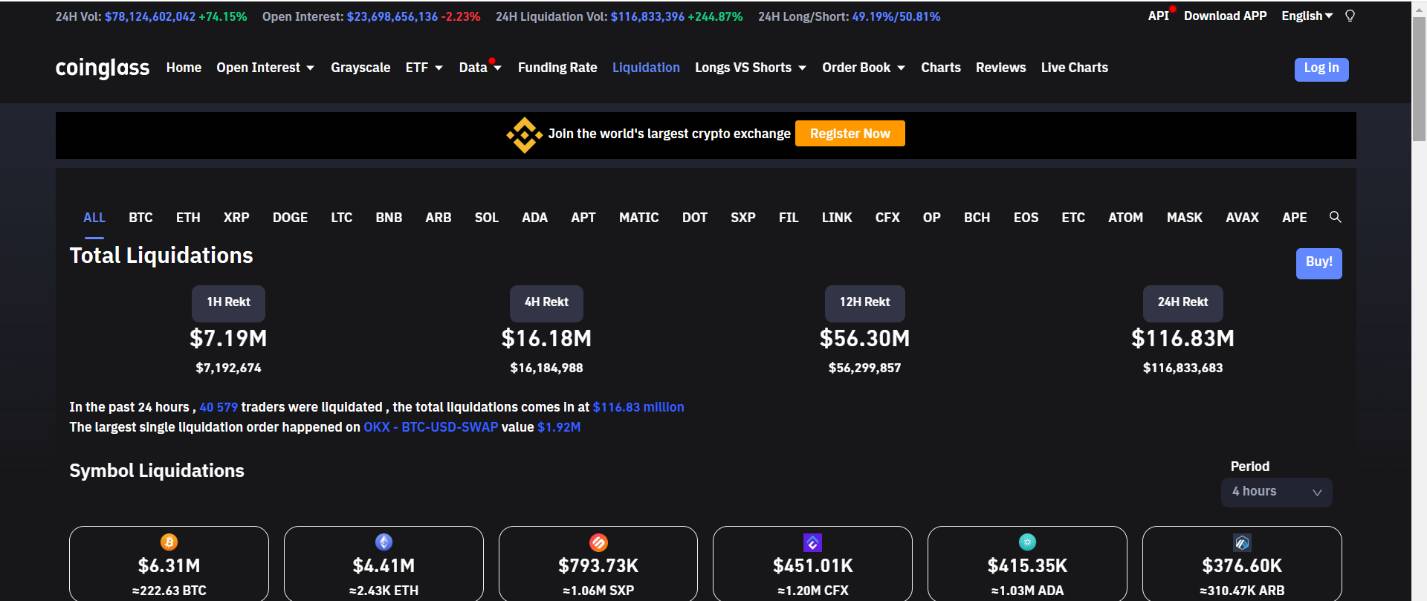
Task: Select the LINK coin tab
Action: (x=837, y=217)
